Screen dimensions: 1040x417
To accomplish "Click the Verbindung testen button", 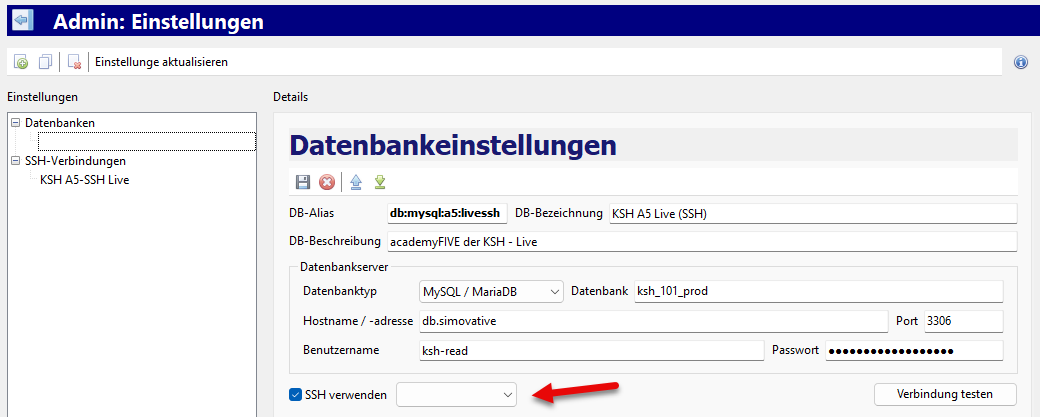I will [x=945, y=395].
